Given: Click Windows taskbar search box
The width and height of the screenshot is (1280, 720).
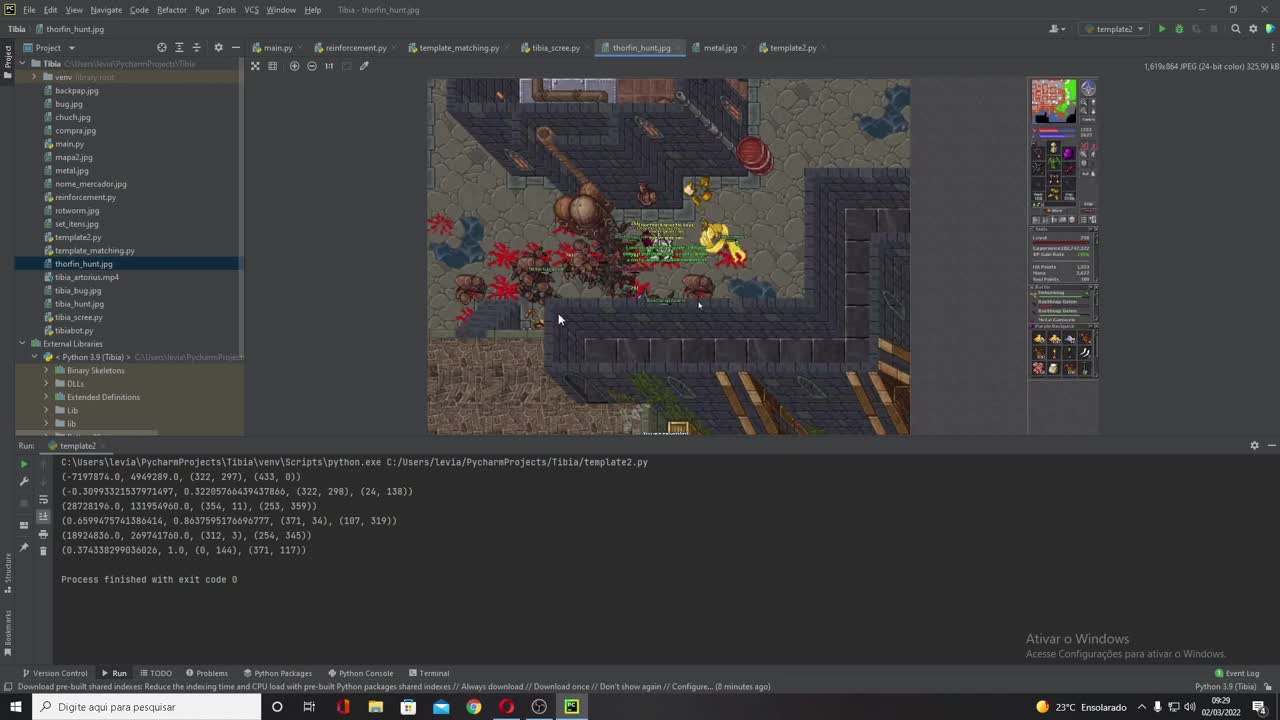Looking at the screenshot, I should pos(146,707).
